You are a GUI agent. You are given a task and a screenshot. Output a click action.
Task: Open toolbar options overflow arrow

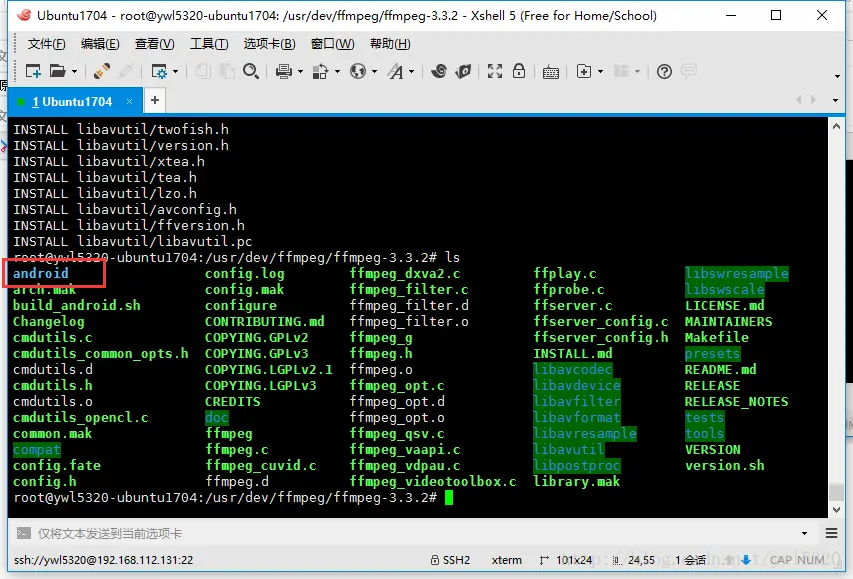click(x=837, y=76)
